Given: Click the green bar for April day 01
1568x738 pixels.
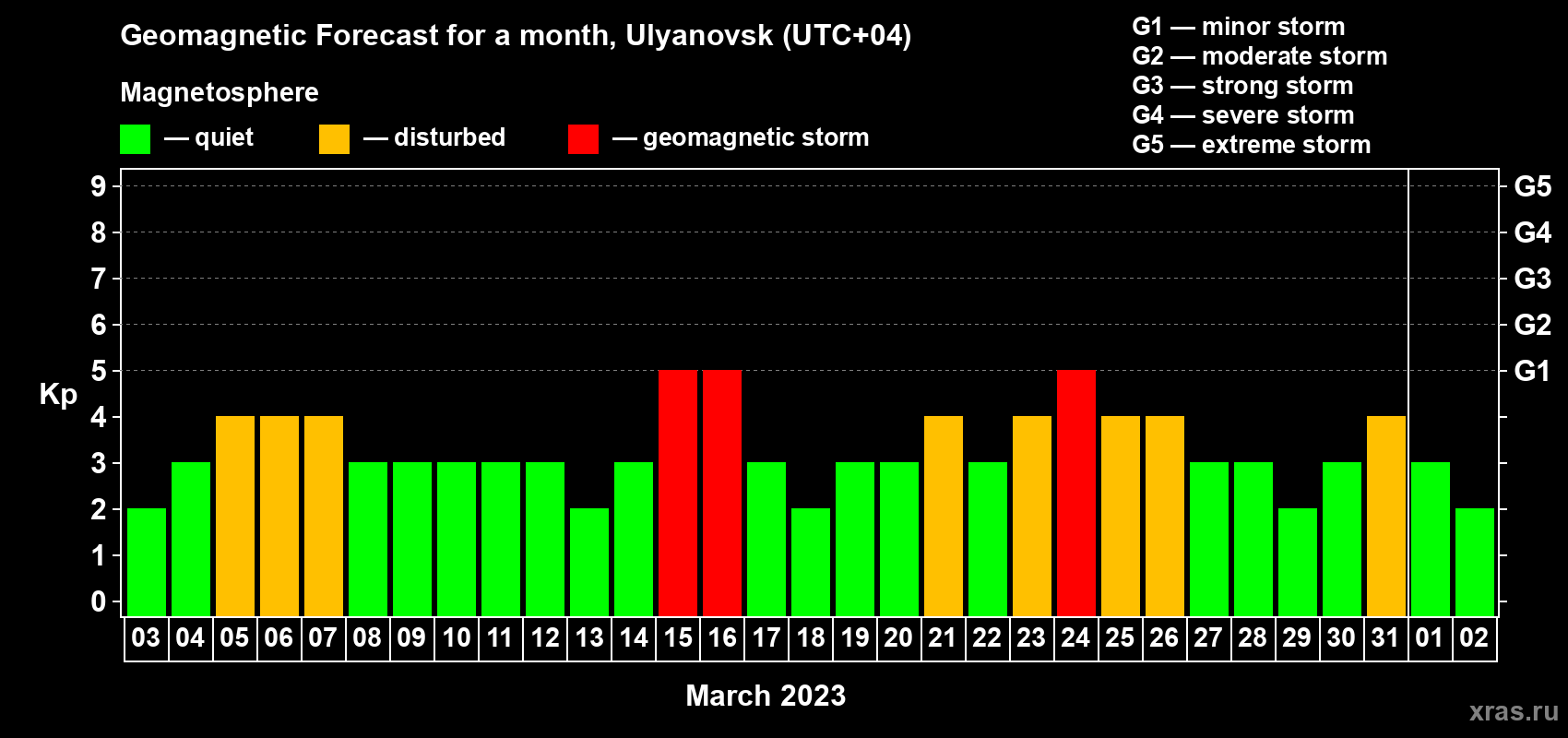Looking at the screenshot, I should click(1431, 539).
